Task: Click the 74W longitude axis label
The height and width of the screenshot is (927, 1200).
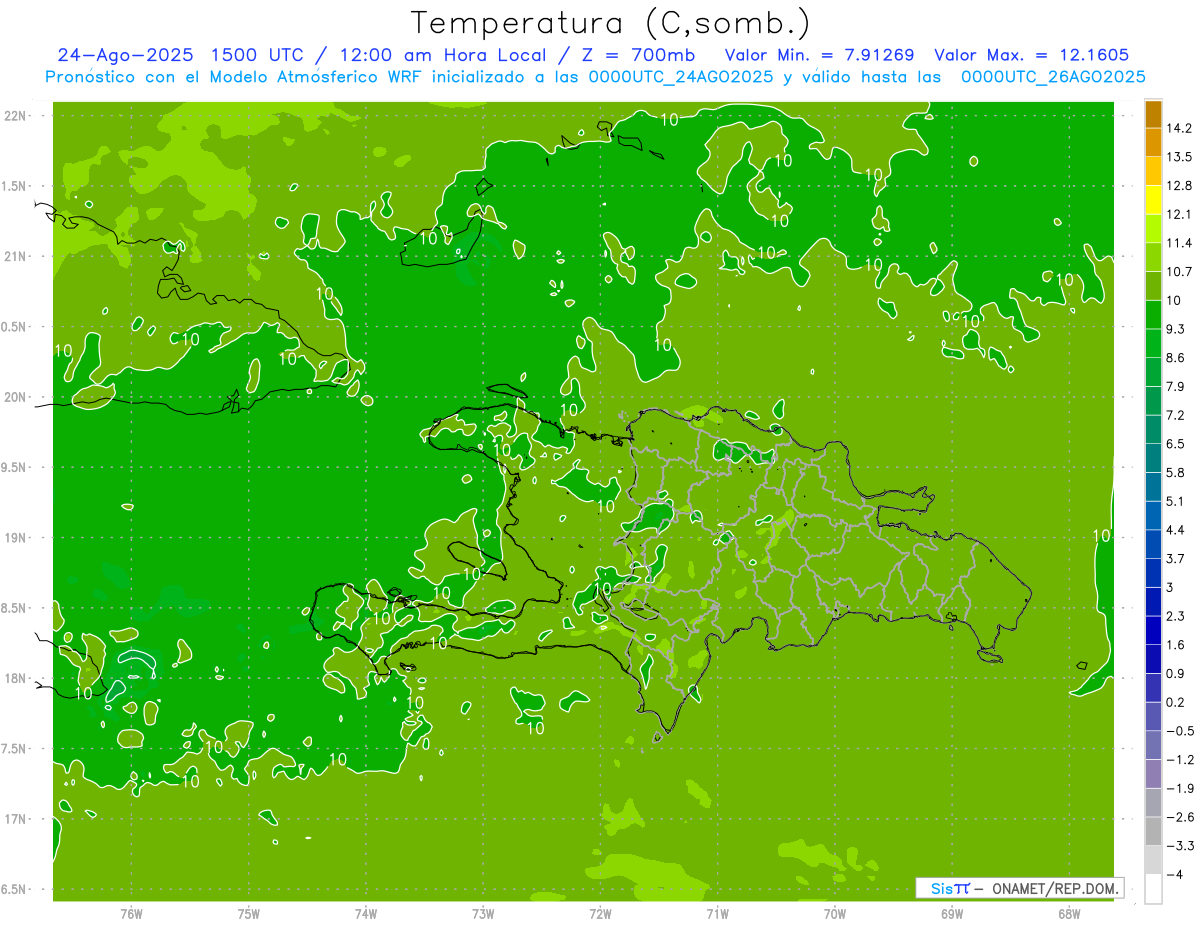Action: pos(366,914)
